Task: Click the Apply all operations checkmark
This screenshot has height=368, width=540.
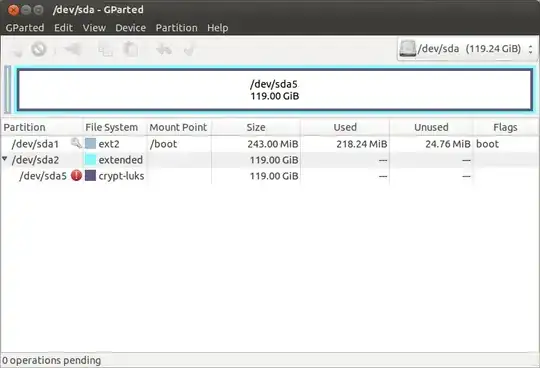Action: click(x=190, y=50)
